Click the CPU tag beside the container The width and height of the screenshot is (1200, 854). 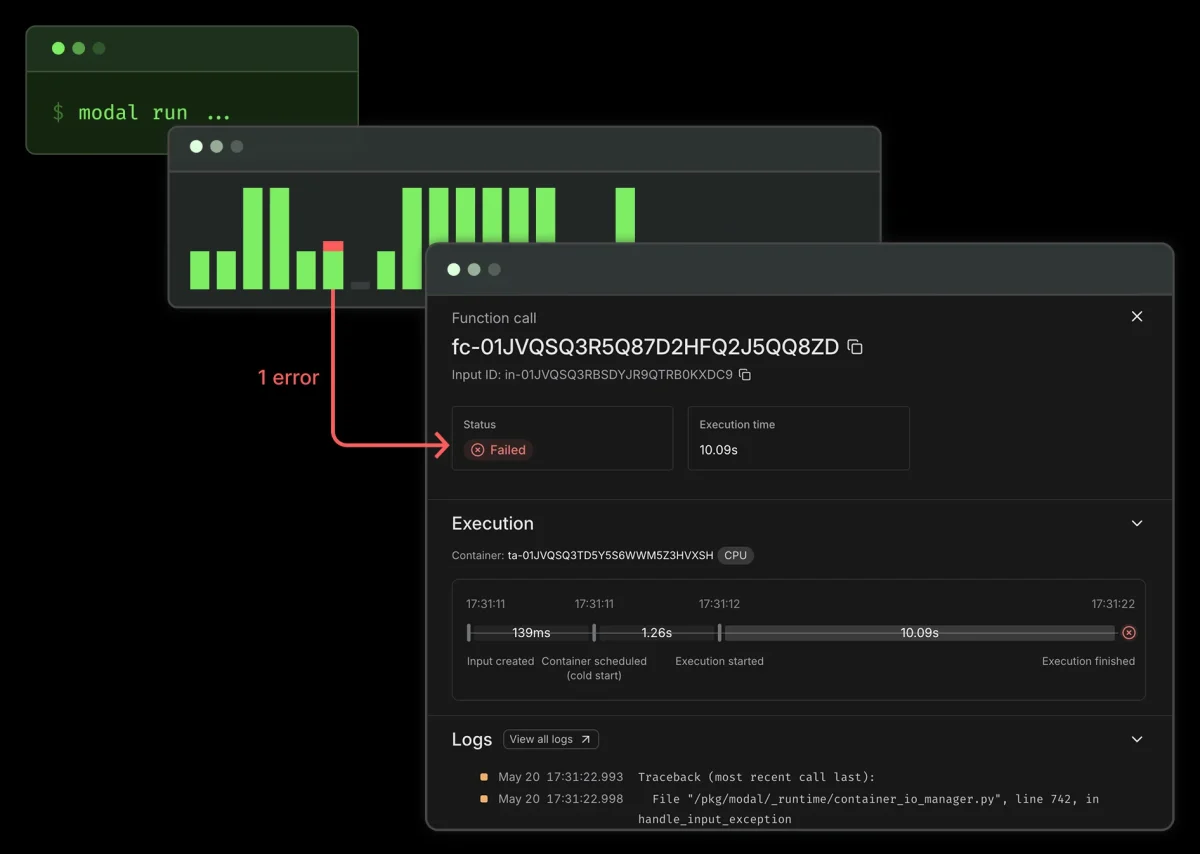(736, 555)
